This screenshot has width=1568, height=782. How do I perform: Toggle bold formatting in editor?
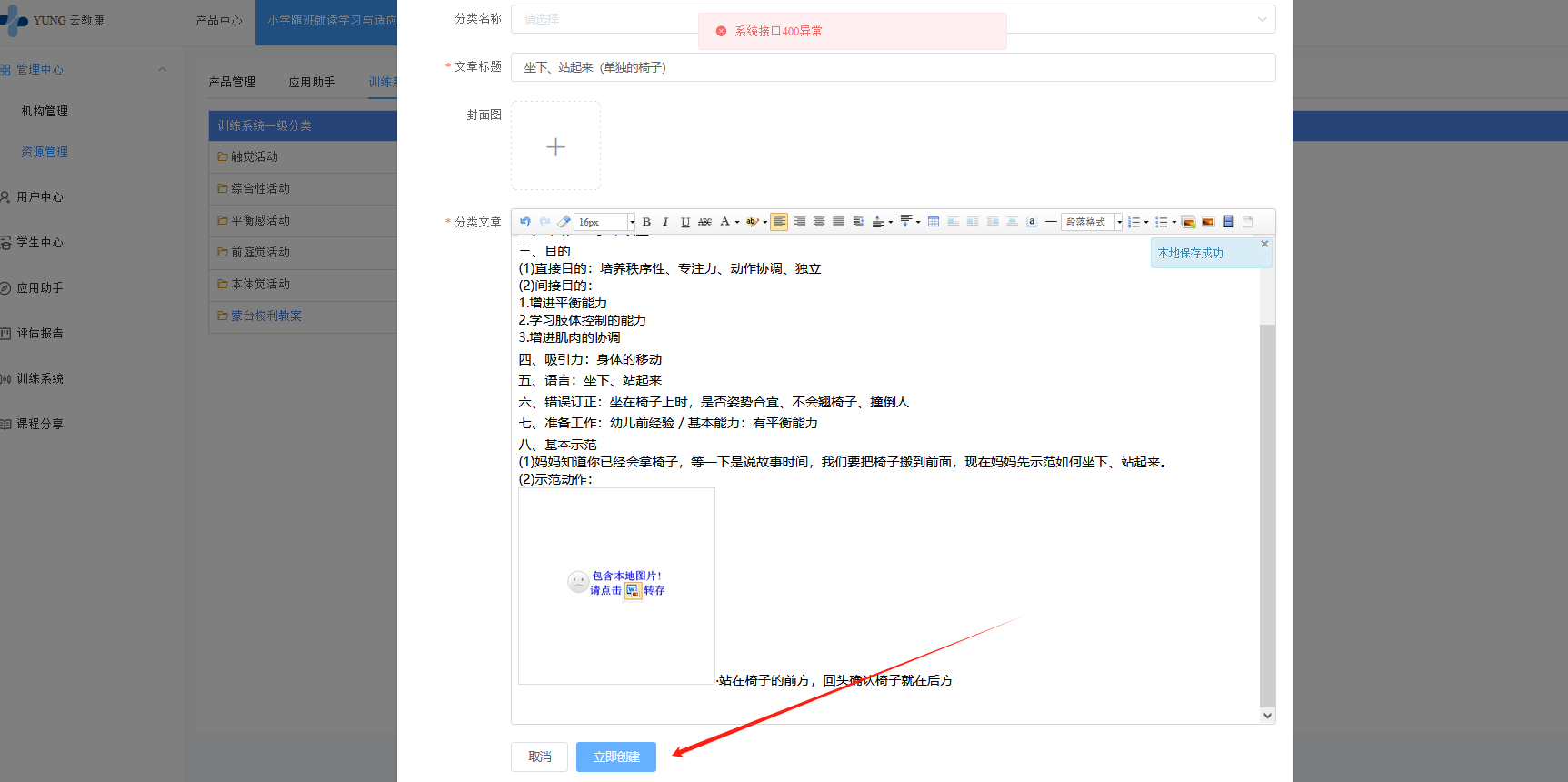(x=646, y=222)
